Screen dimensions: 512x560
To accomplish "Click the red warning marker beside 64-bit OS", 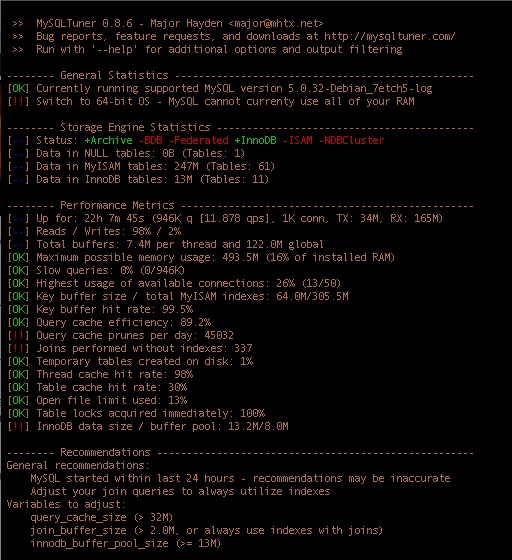I will (18, 101).
